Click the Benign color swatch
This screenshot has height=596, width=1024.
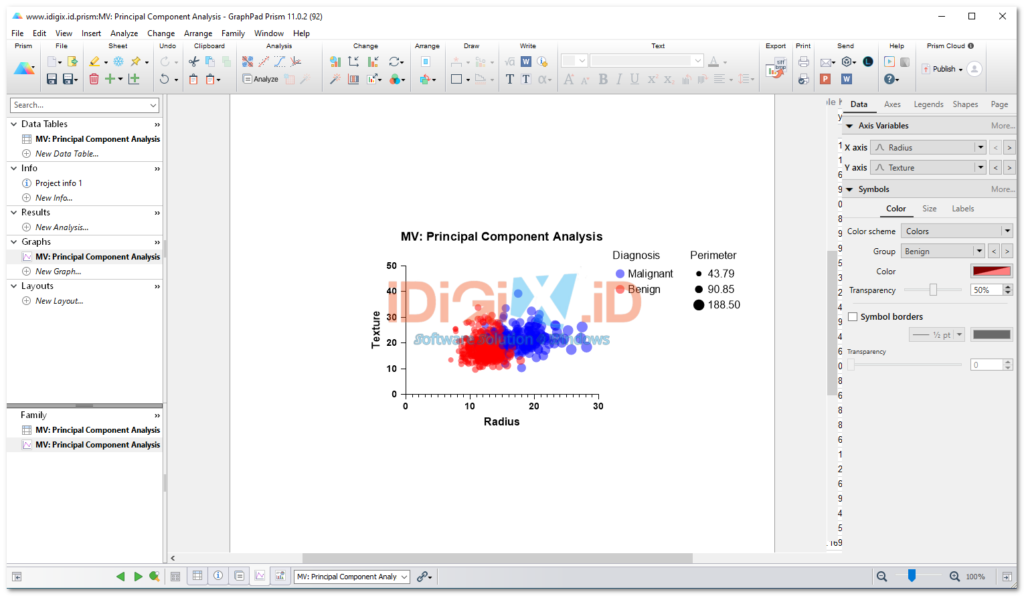[991, 272]
